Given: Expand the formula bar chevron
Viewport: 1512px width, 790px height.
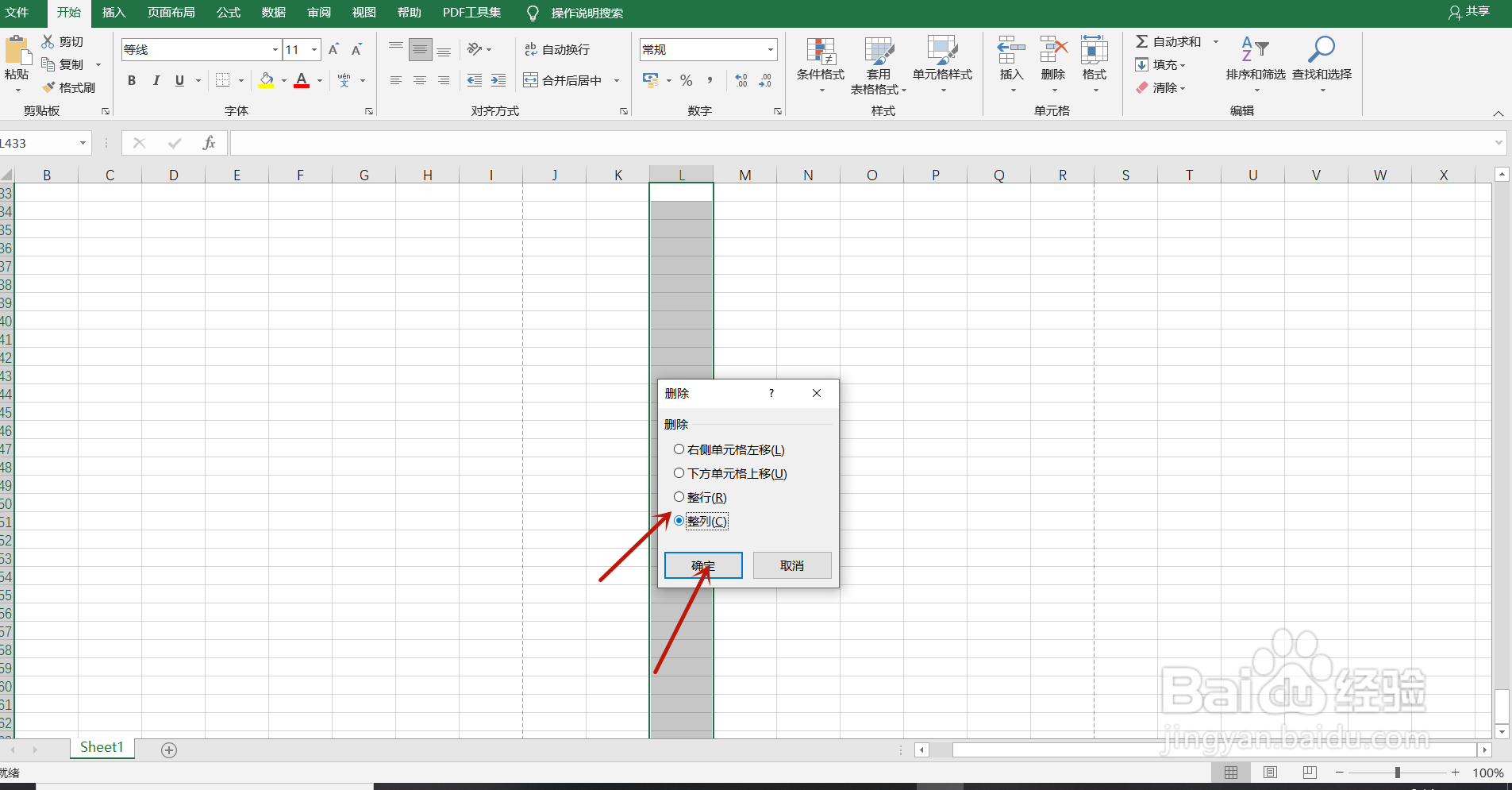Looking at the screenshot, I should point(1499,143).
